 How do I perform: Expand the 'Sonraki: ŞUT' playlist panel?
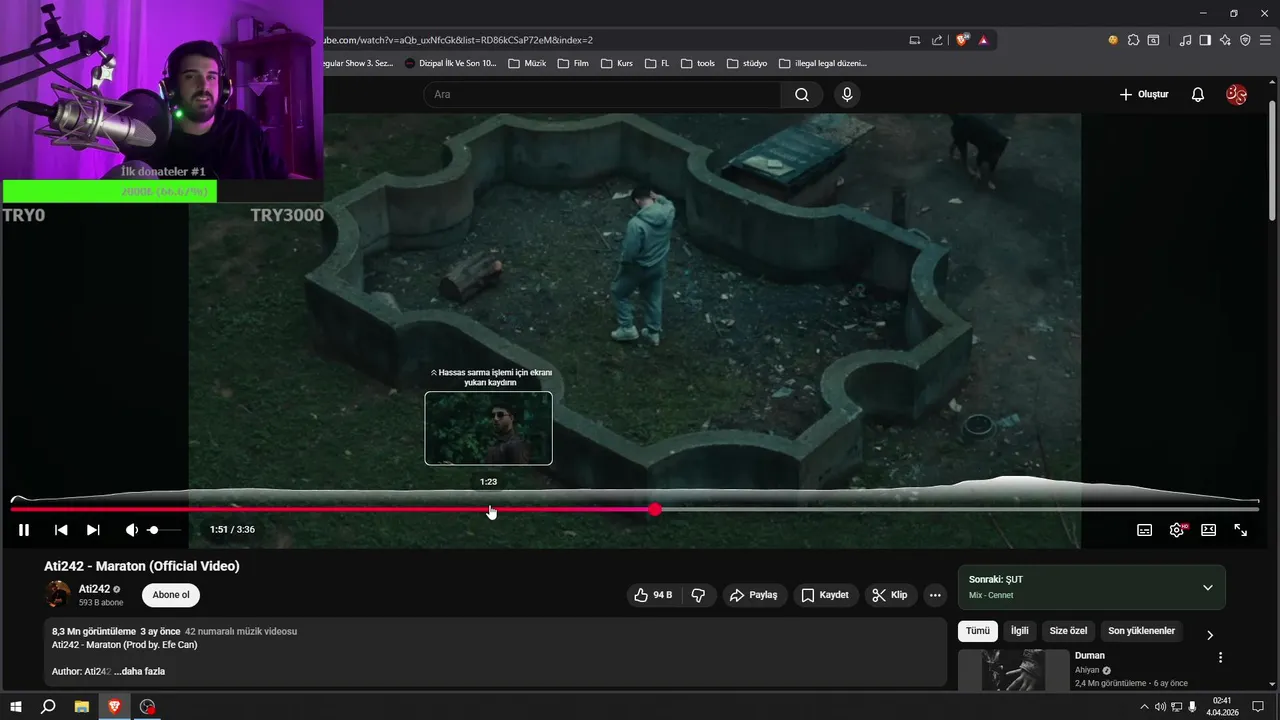click(x=1207, y=587)
